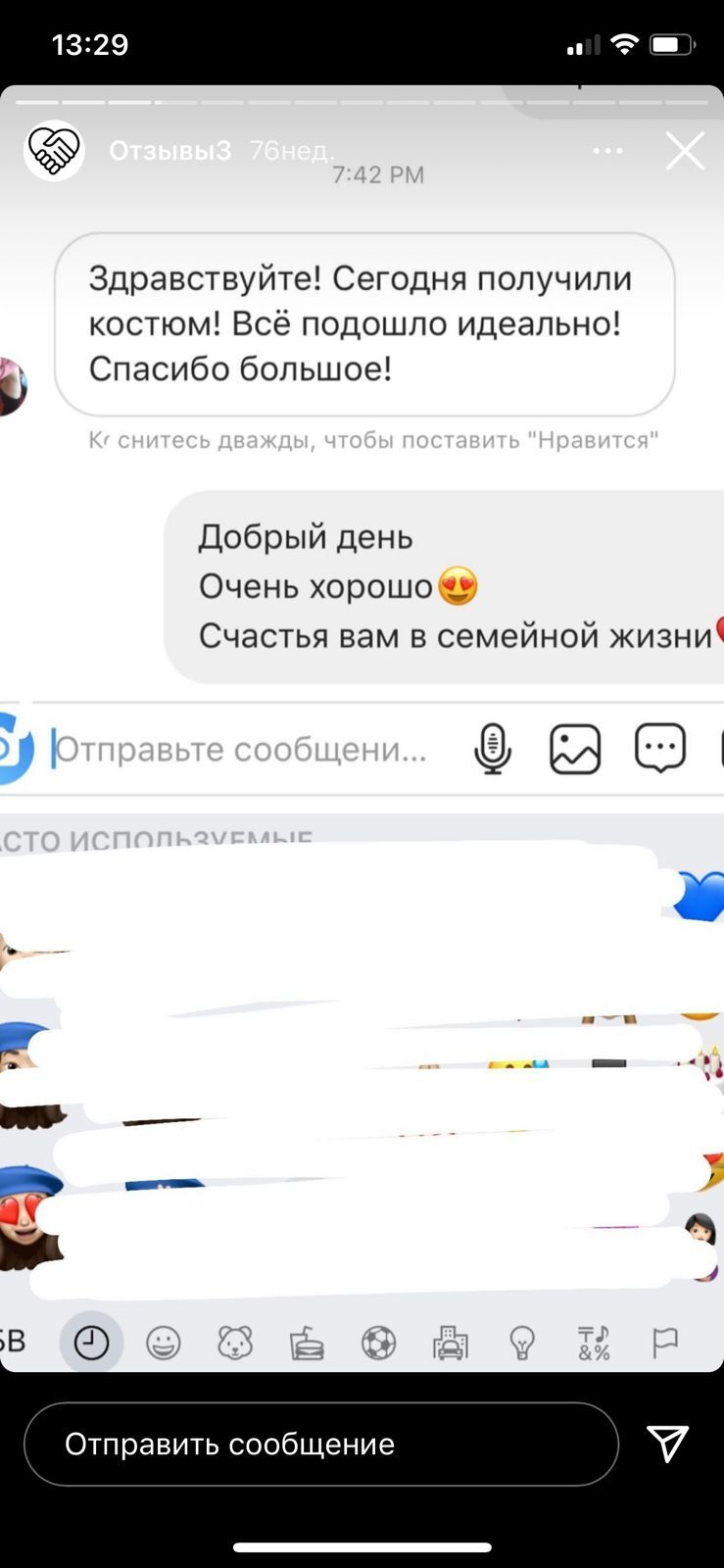
Task: Tap the microphone voice message icon
Action: 493,749
